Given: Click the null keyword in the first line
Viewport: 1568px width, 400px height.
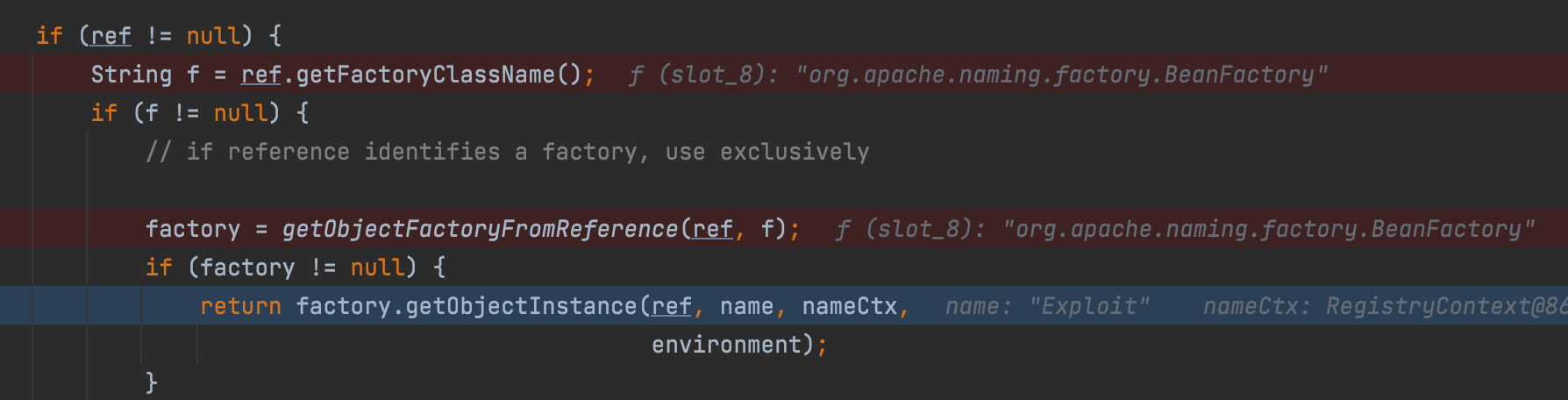Looking at the screenshot, I should [213, 36].
